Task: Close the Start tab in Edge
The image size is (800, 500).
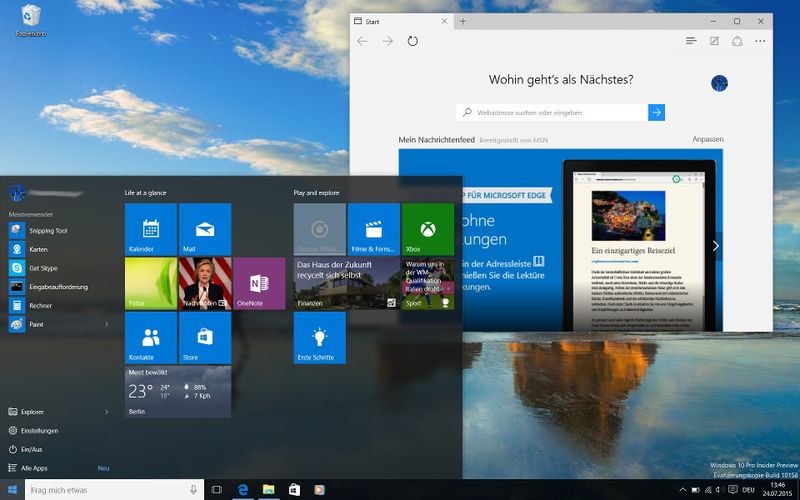Action: [x=444, y=21]
